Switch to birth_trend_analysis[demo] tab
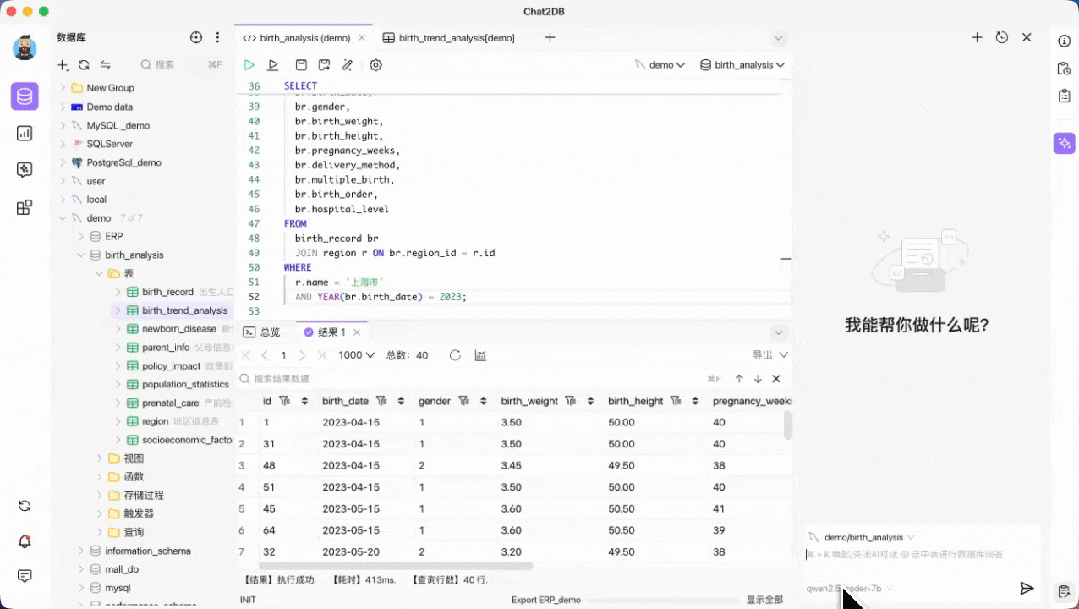 (x=449, y=38)
